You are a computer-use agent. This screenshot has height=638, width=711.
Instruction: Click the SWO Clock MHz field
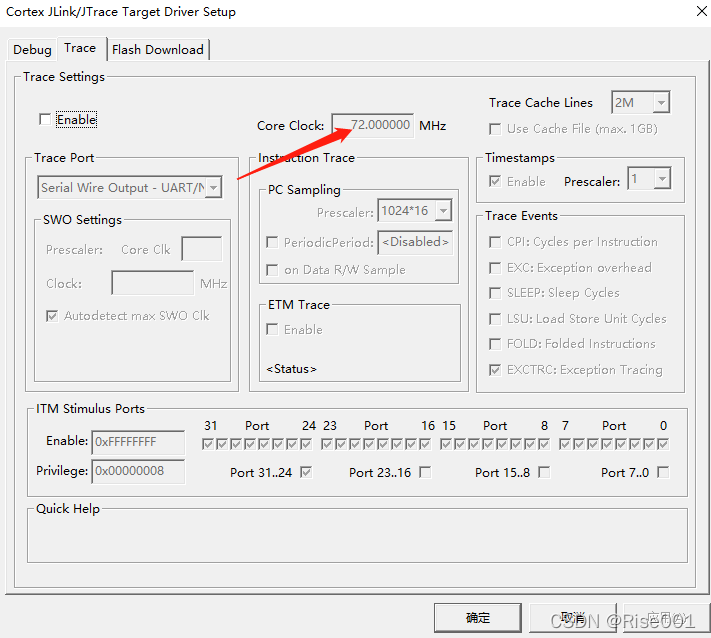click(153, 283)
